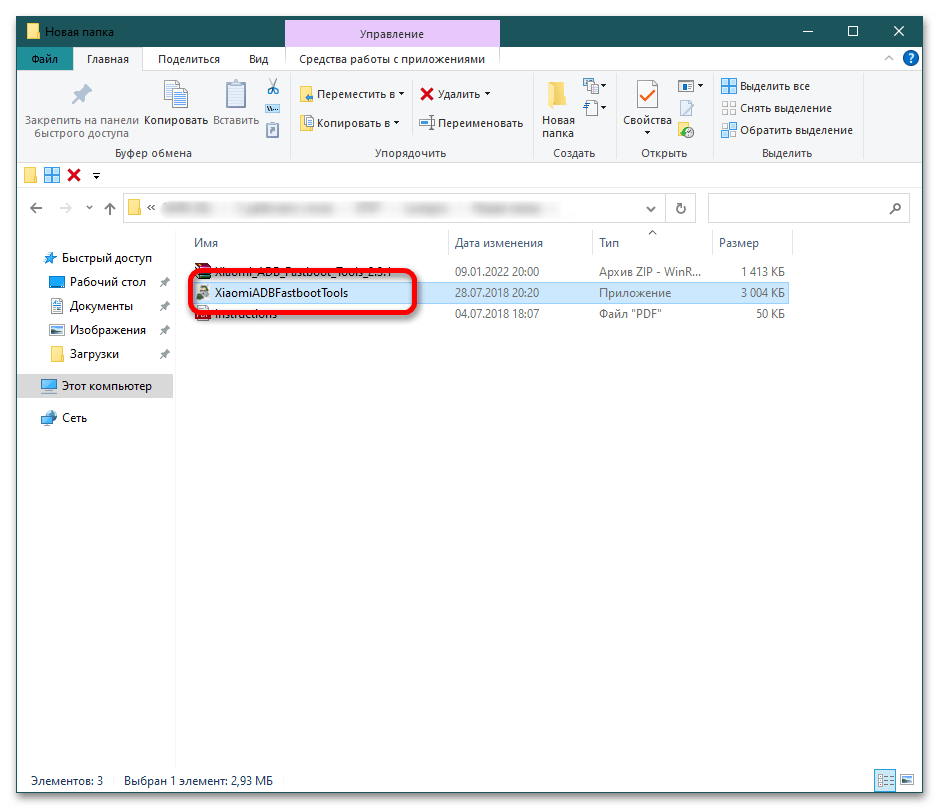Click the red X Удалить icon

(x=426, y=94)
